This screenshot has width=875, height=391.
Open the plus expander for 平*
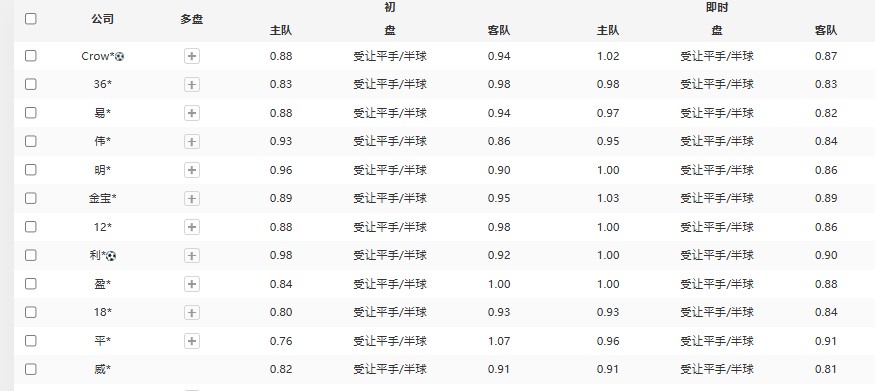coord(192,341)
